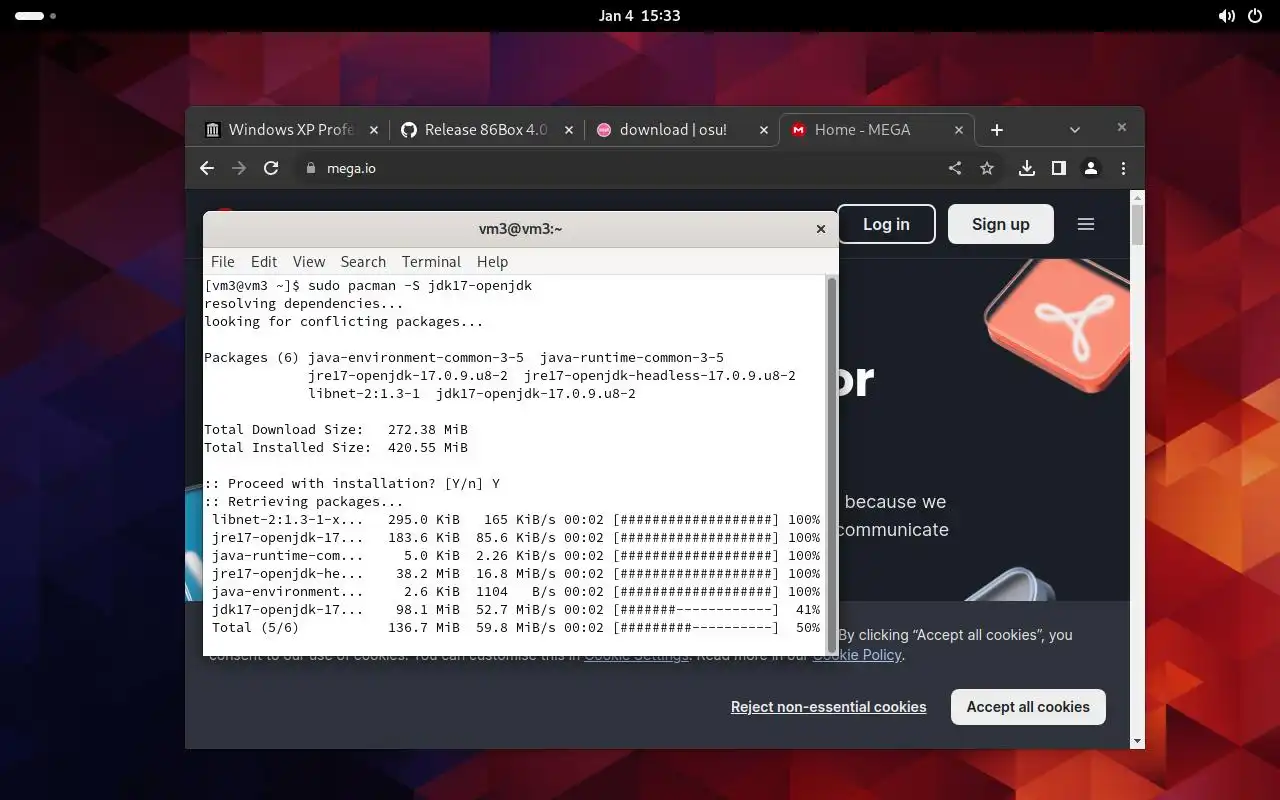
Task: Toggle the browser side panel icon
Action: pyautogui.click(x=1058, y=168)
